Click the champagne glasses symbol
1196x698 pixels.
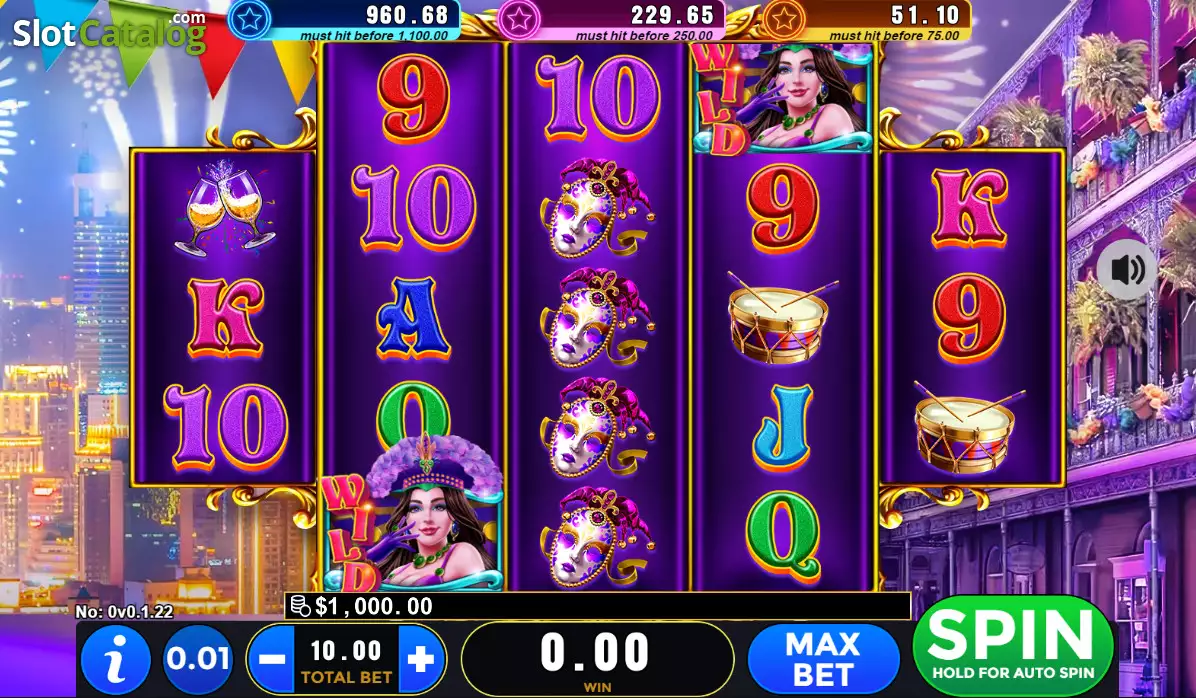coord(224,208)
